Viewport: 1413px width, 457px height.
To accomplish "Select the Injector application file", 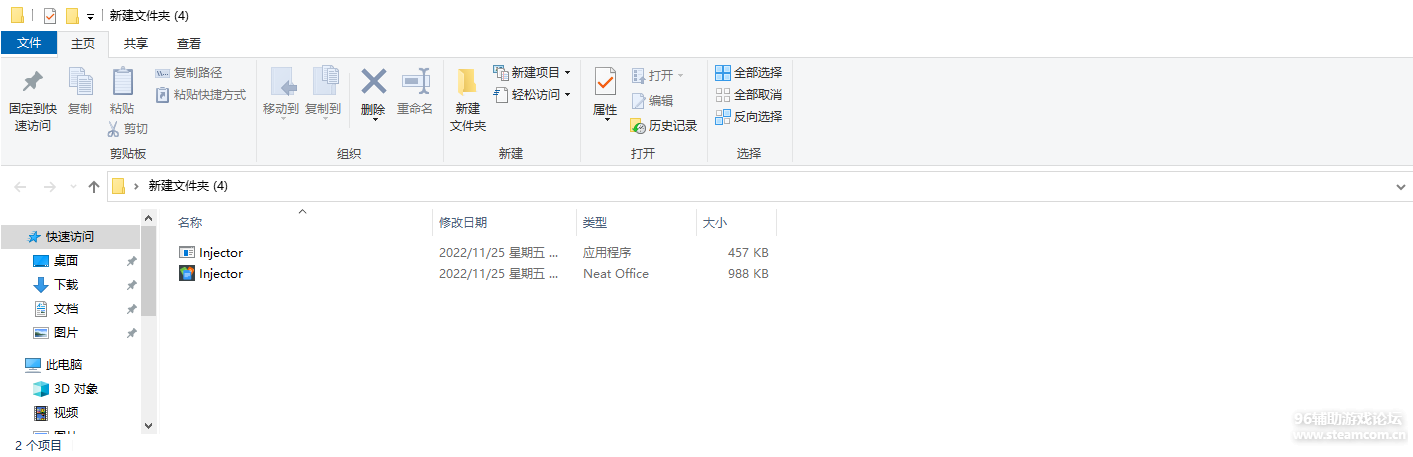I will tap(220, 253).
